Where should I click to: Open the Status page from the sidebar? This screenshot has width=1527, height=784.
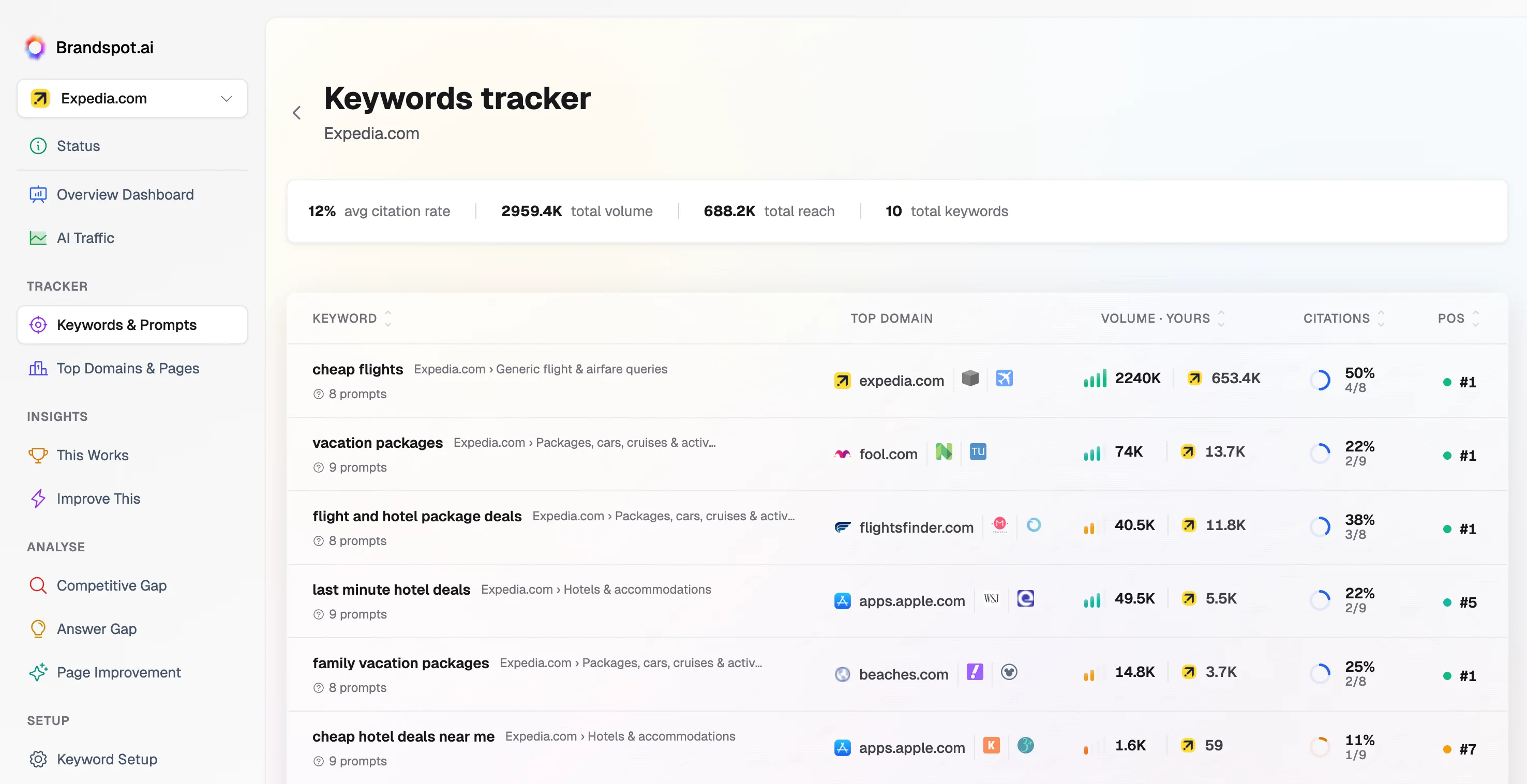(78, 146)
